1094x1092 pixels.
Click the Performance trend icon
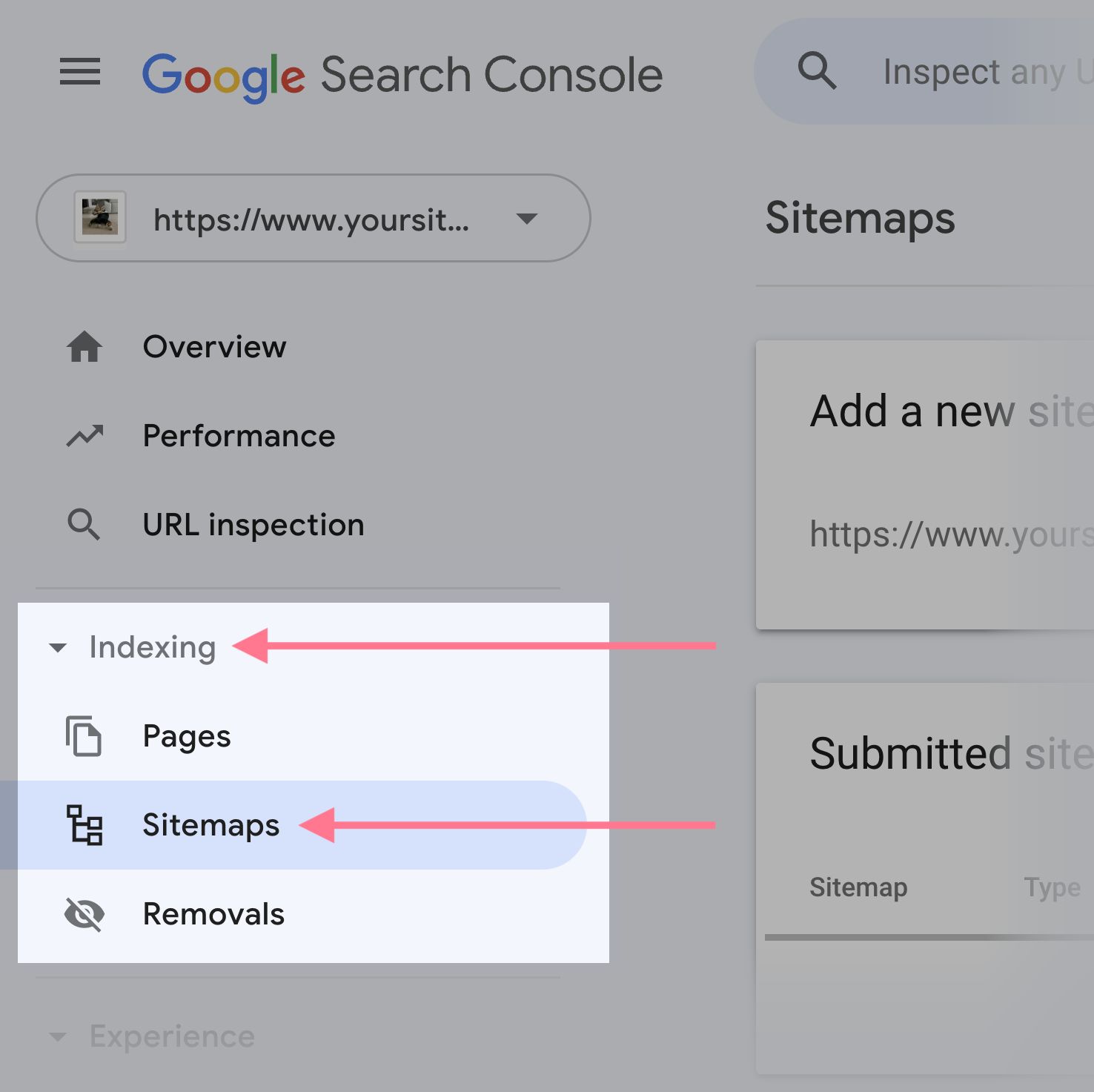click(84, 436)
